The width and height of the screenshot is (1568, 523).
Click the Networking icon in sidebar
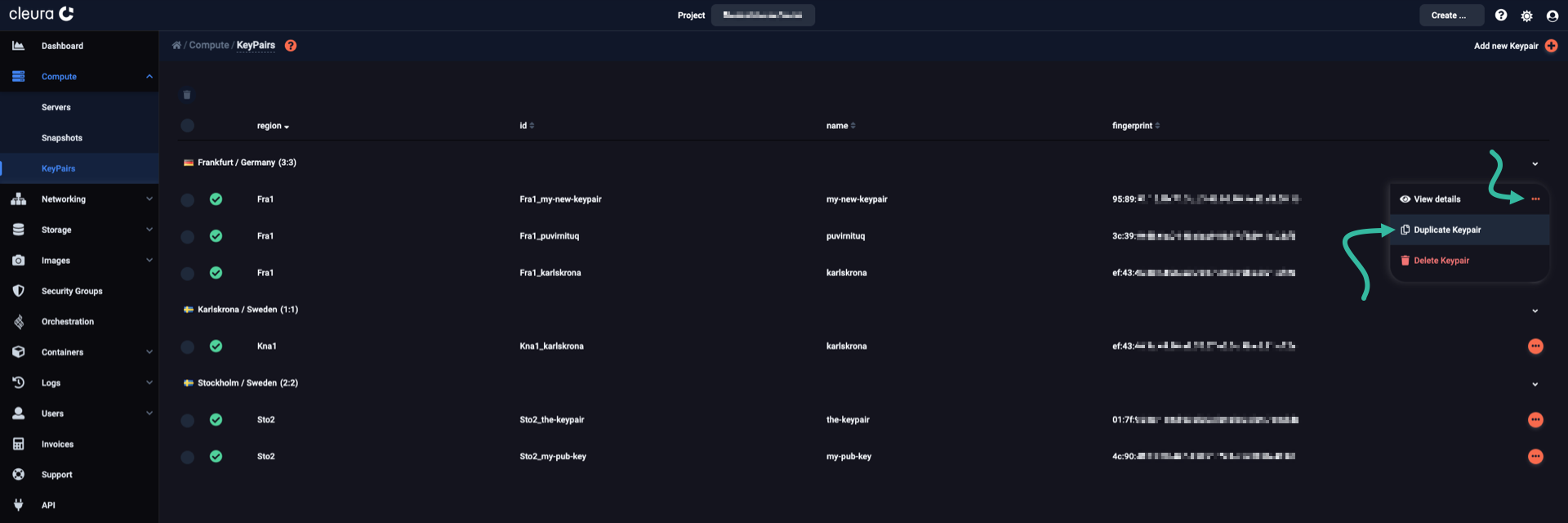pos(18,199)
